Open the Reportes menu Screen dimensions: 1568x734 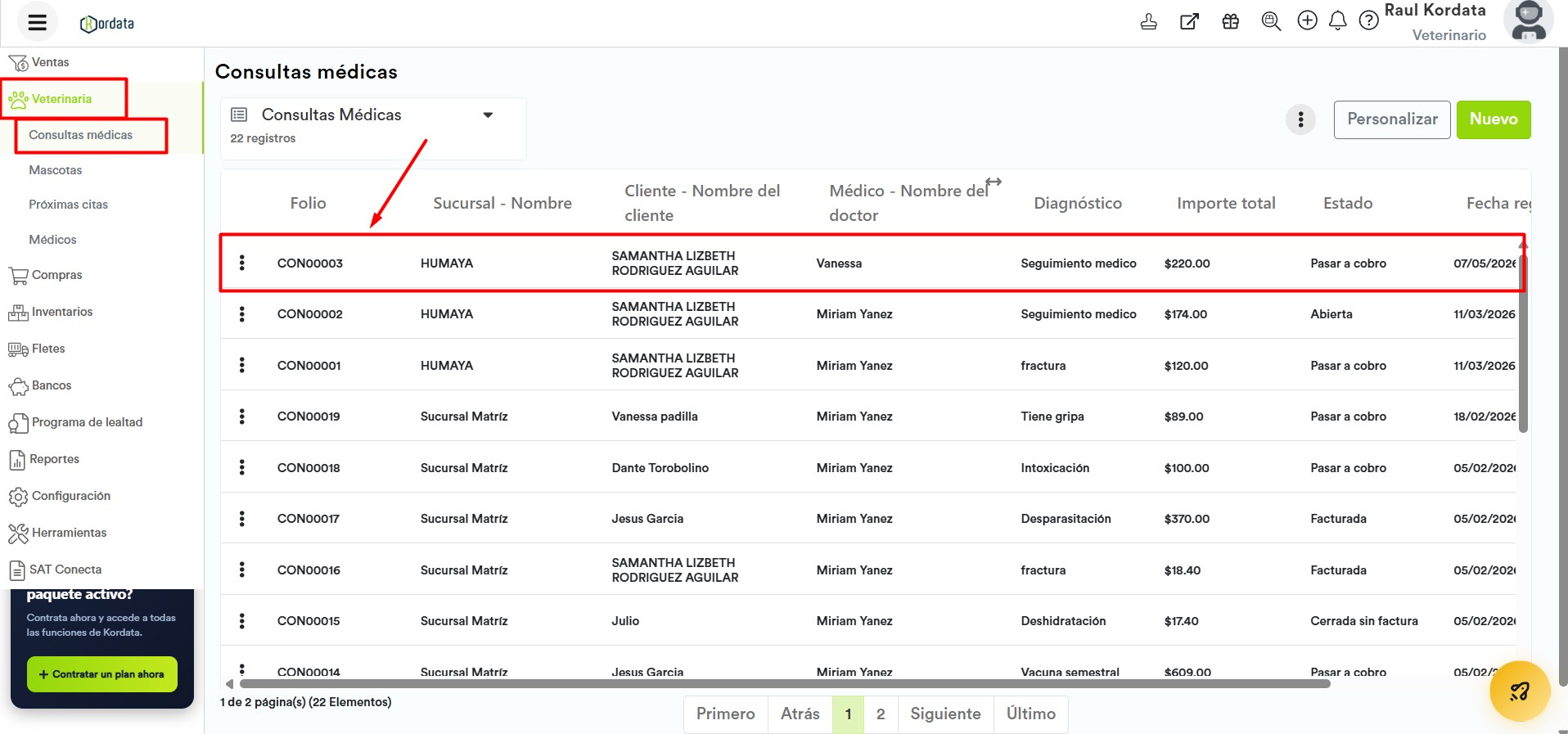point(43,459)
